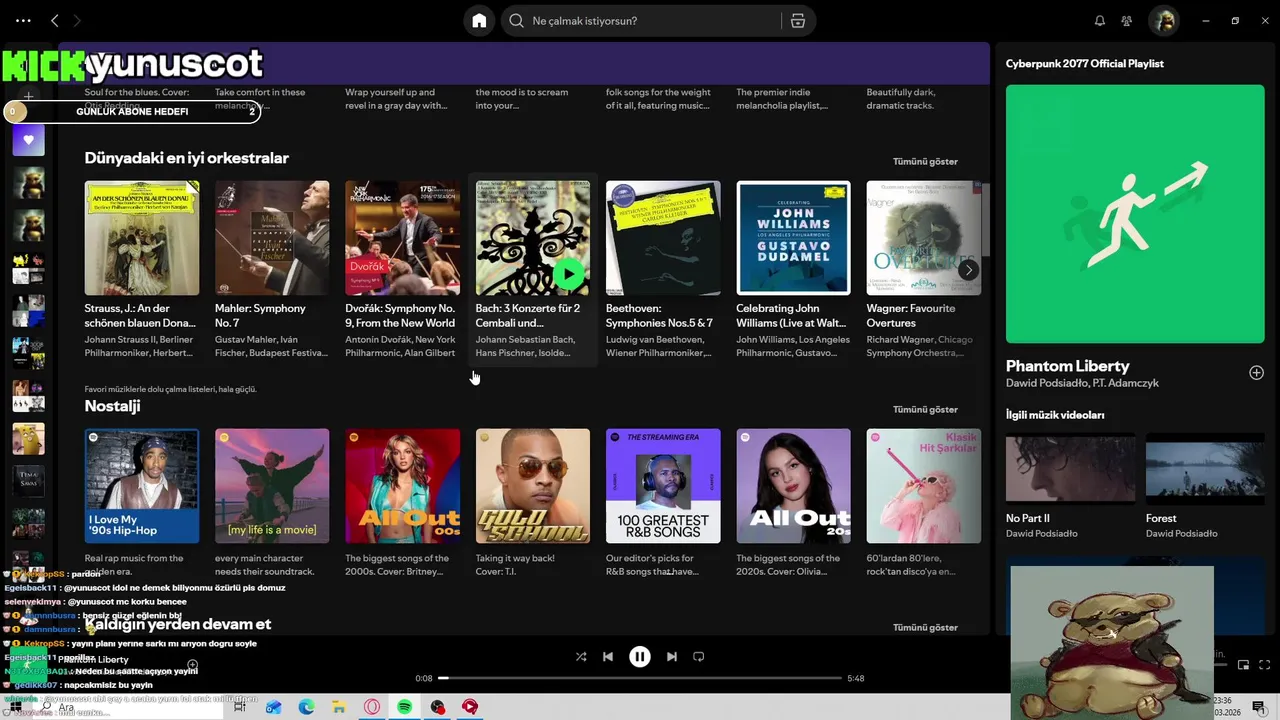The width and height of the screenshot is (1280, 720).
Task: Open the I Love My '90s Hip-Hop playlist
Action: 142,486
